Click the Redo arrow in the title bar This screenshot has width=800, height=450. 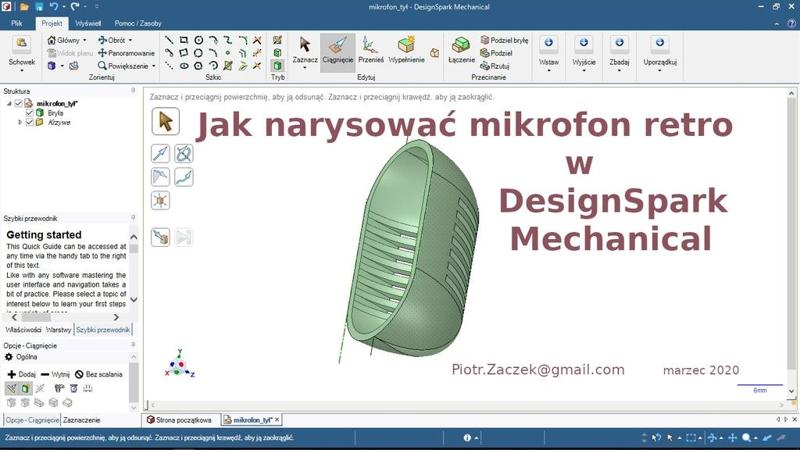(x=74, y=7)
